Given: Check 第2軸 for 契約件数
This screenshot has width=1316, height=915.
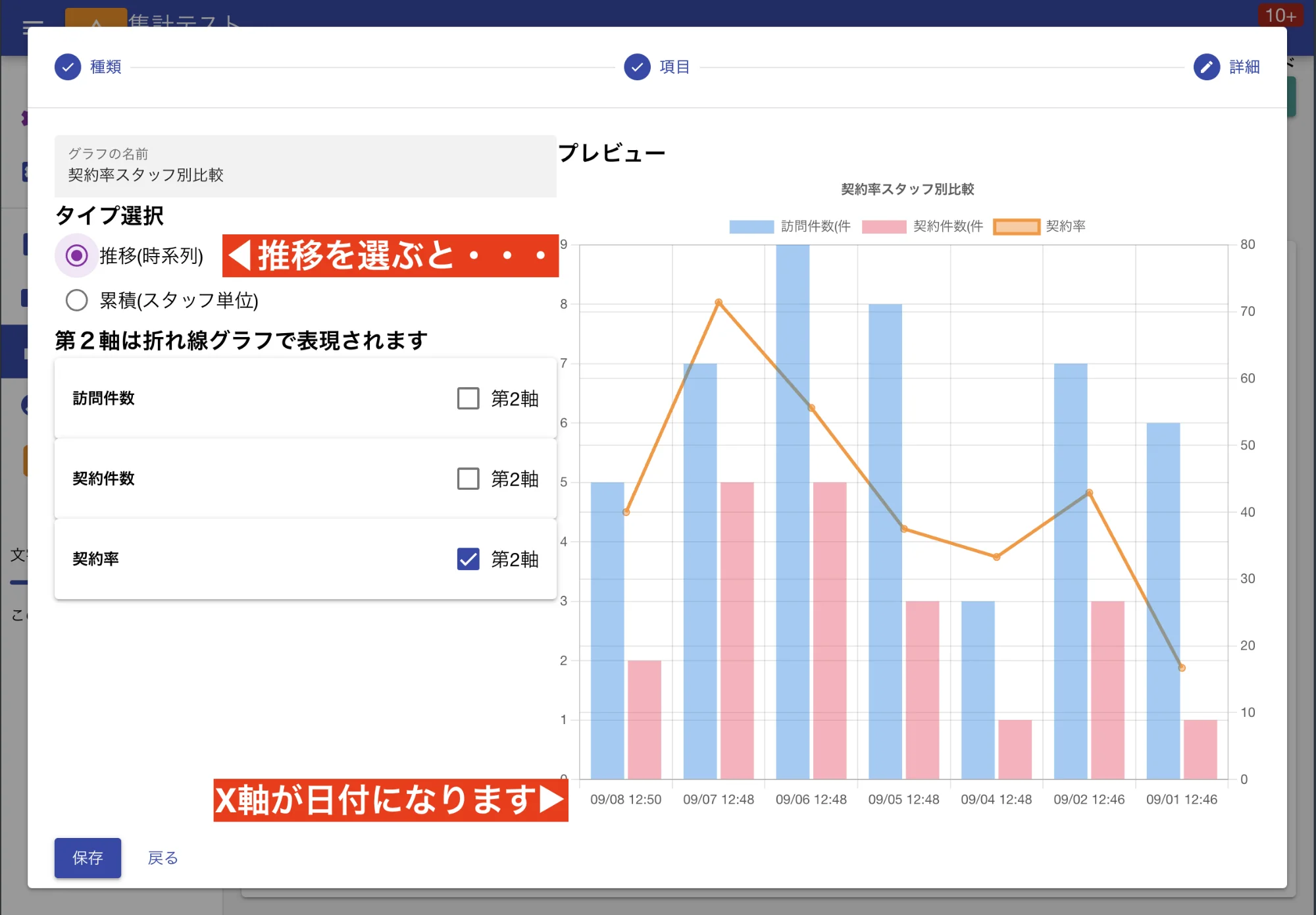Looking at the screenshot, I should tap(467, 479).
